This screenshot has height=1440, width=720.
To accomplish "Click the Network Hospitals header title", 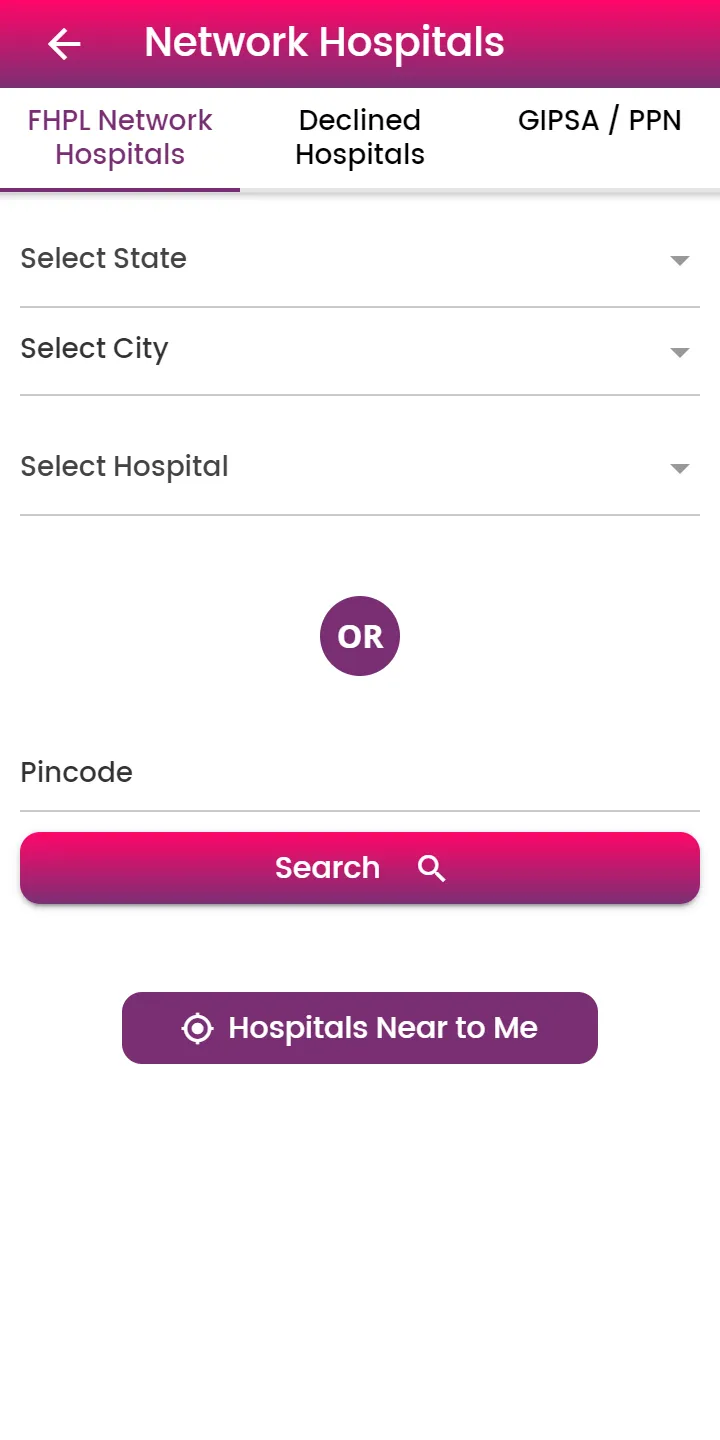I will click(324, 43).
